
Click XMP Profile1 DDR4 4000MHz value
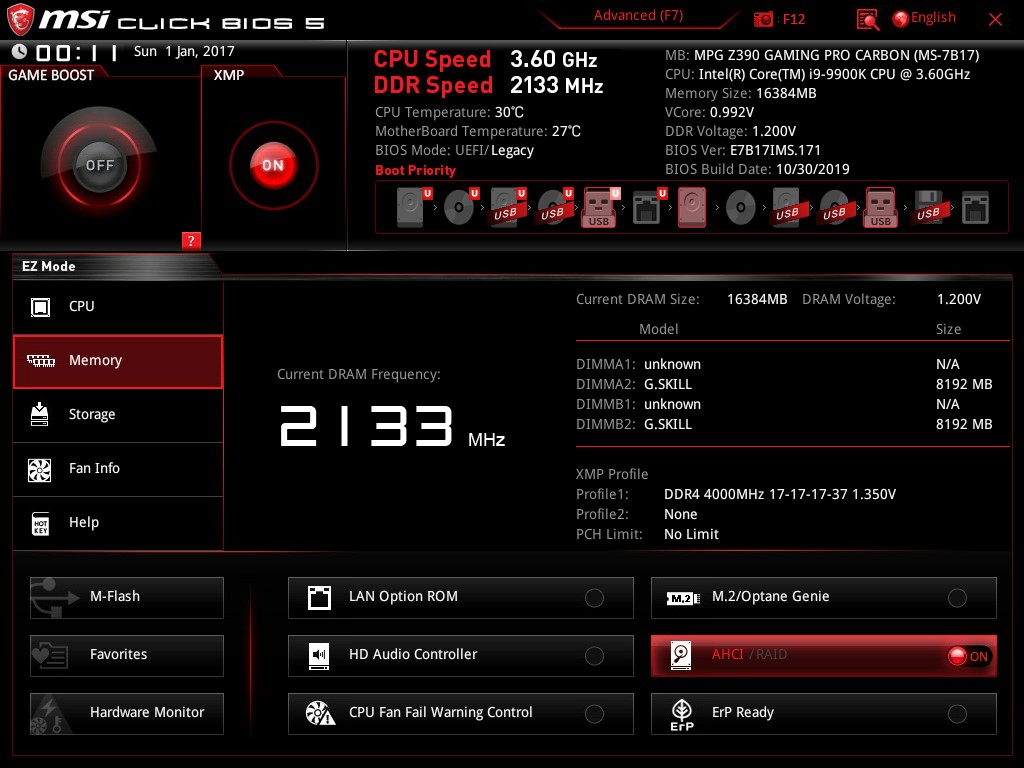pos(780,494)
